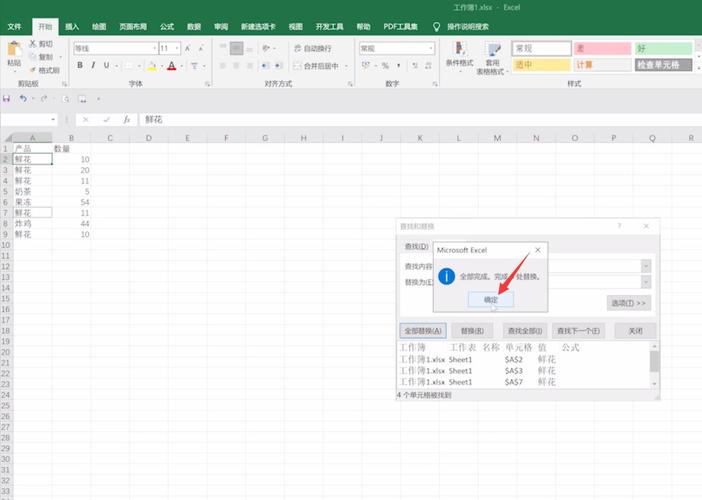Switch to the 页面布局 tab
Image resolution: width=702 pixels, height=500 pixels.
(133, 27)
